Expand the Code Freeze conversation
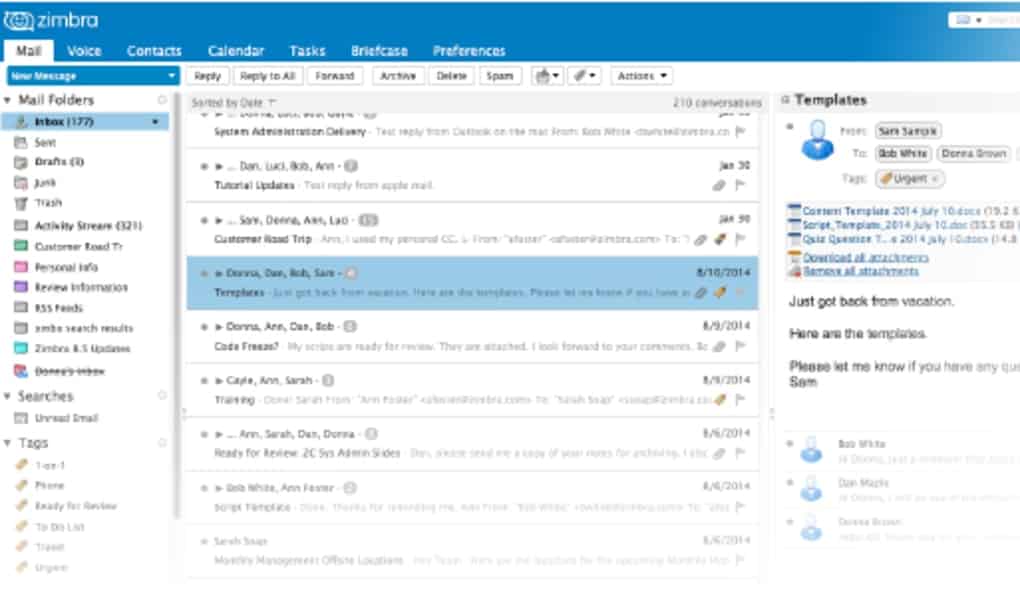1020x593 pixels. [x=219, y=327]
